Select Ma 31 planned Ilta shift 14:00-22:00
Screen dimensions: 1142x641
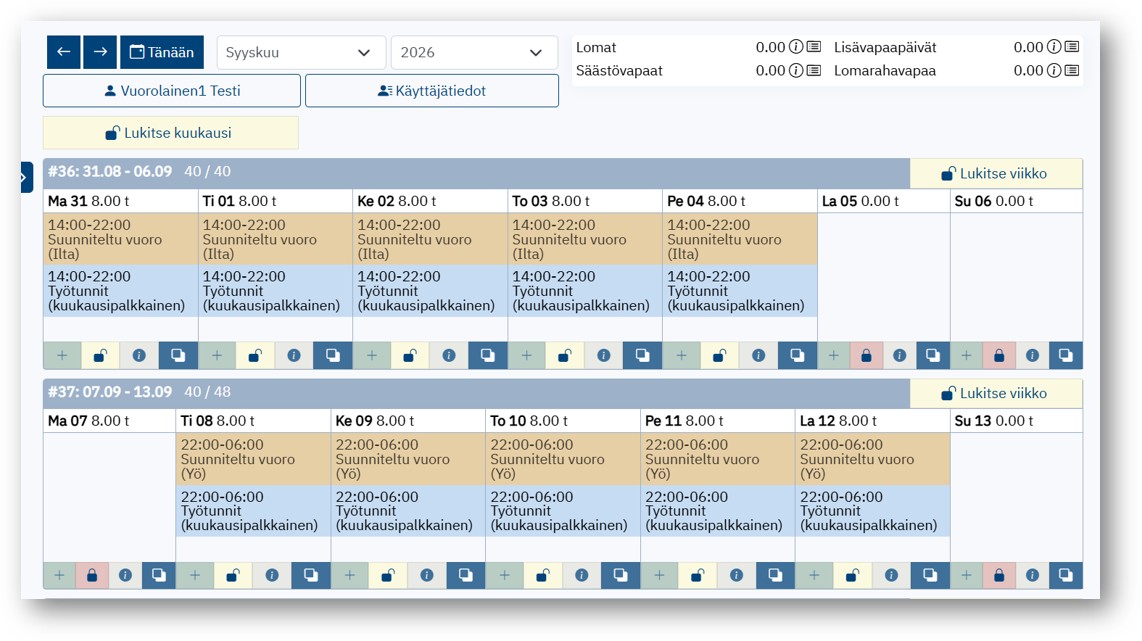121,239
